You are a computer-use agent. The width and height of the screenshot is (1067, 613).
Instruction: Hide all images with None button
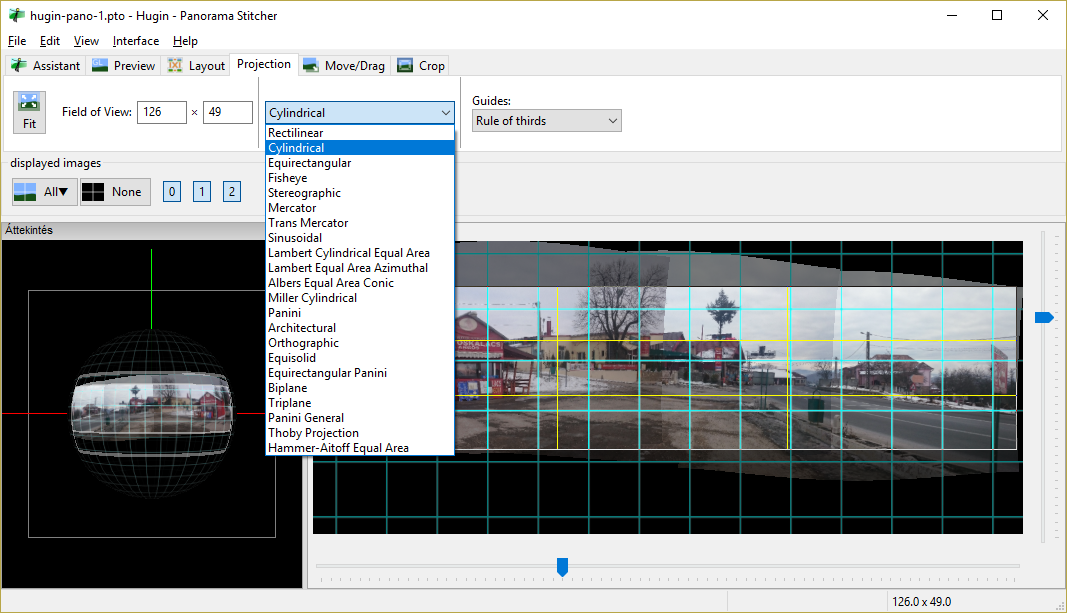(115, 192)
